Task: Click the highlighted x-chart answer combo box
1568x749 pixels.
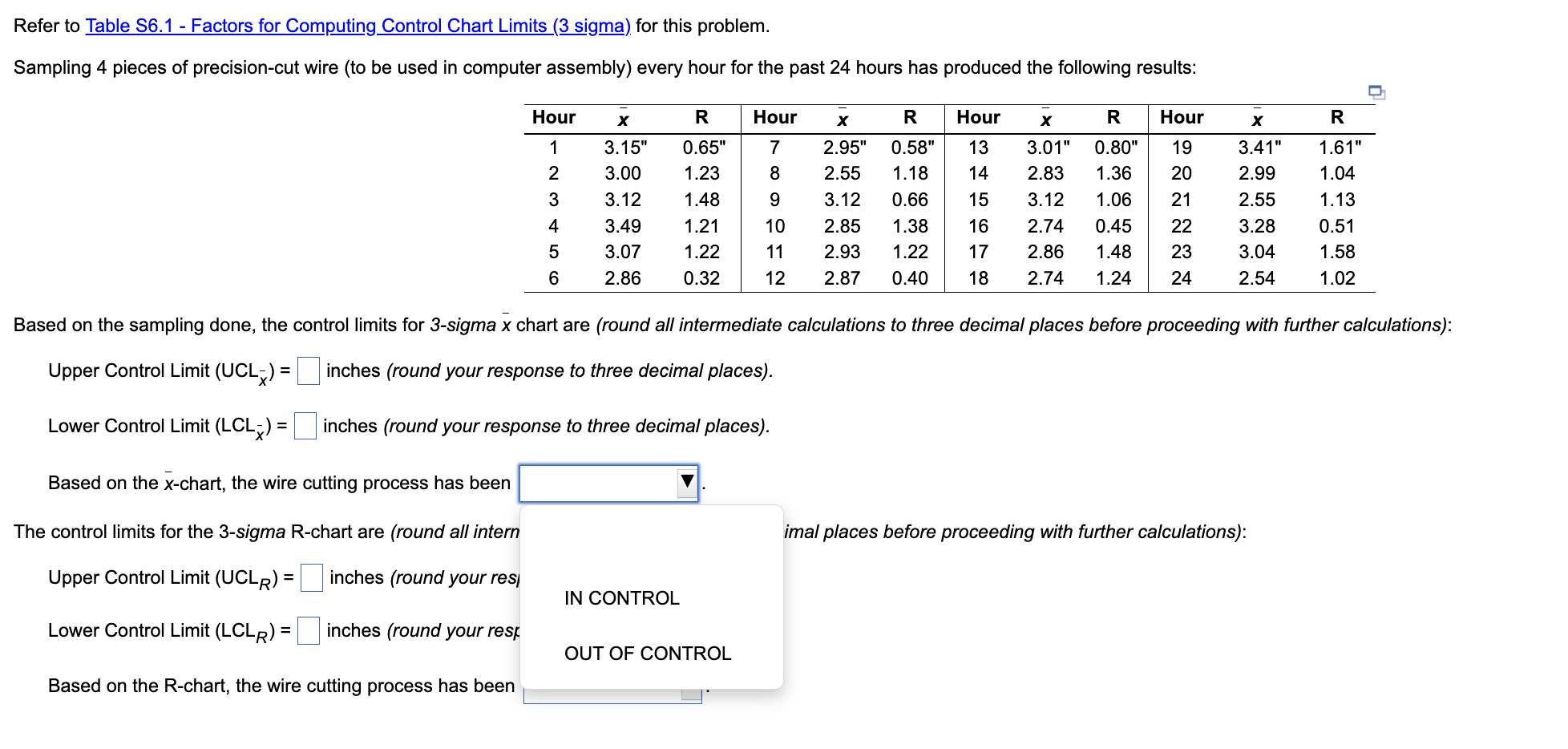Action: click(x=601, y=481)
